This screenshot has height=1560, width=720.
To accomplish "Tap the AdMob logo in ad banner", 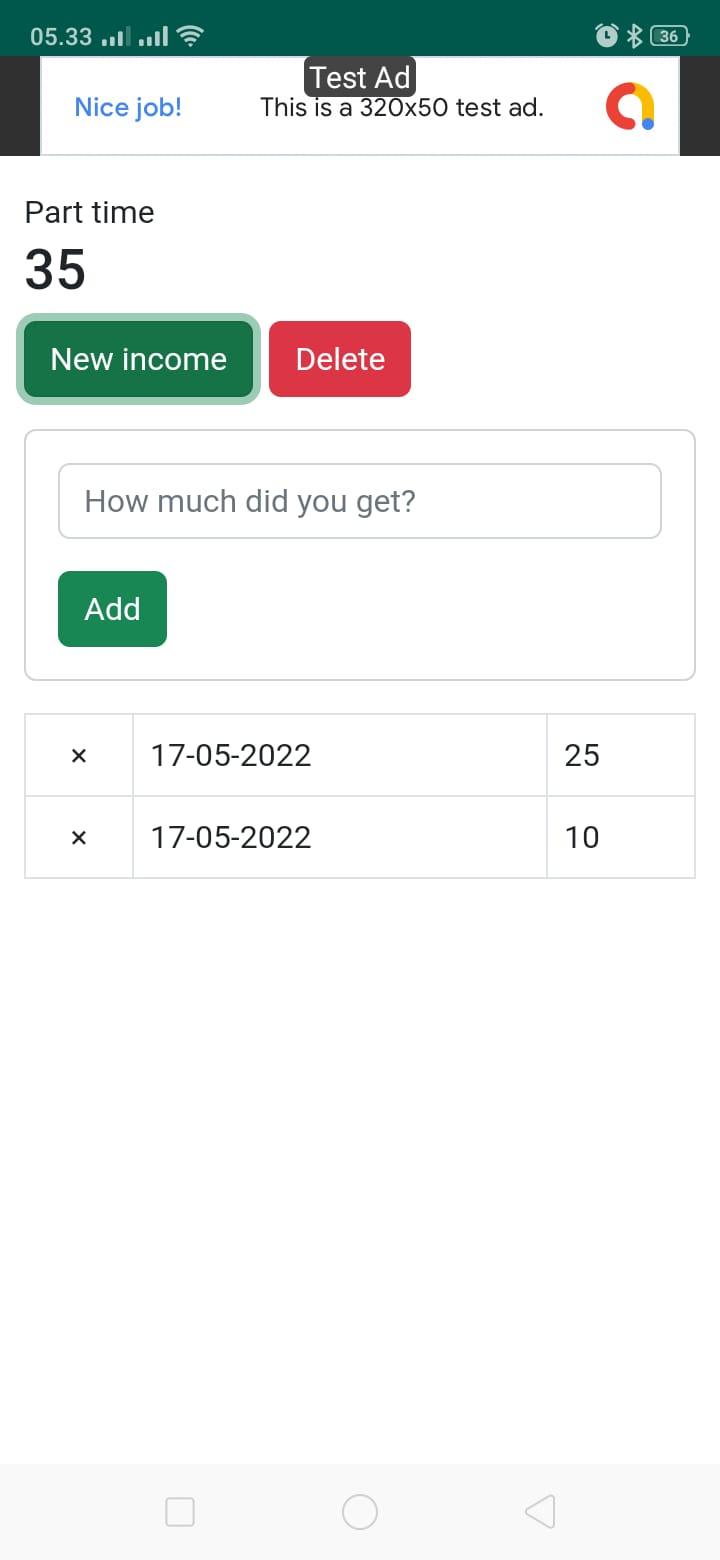I will pyautogui.click(x=630, y=107).
